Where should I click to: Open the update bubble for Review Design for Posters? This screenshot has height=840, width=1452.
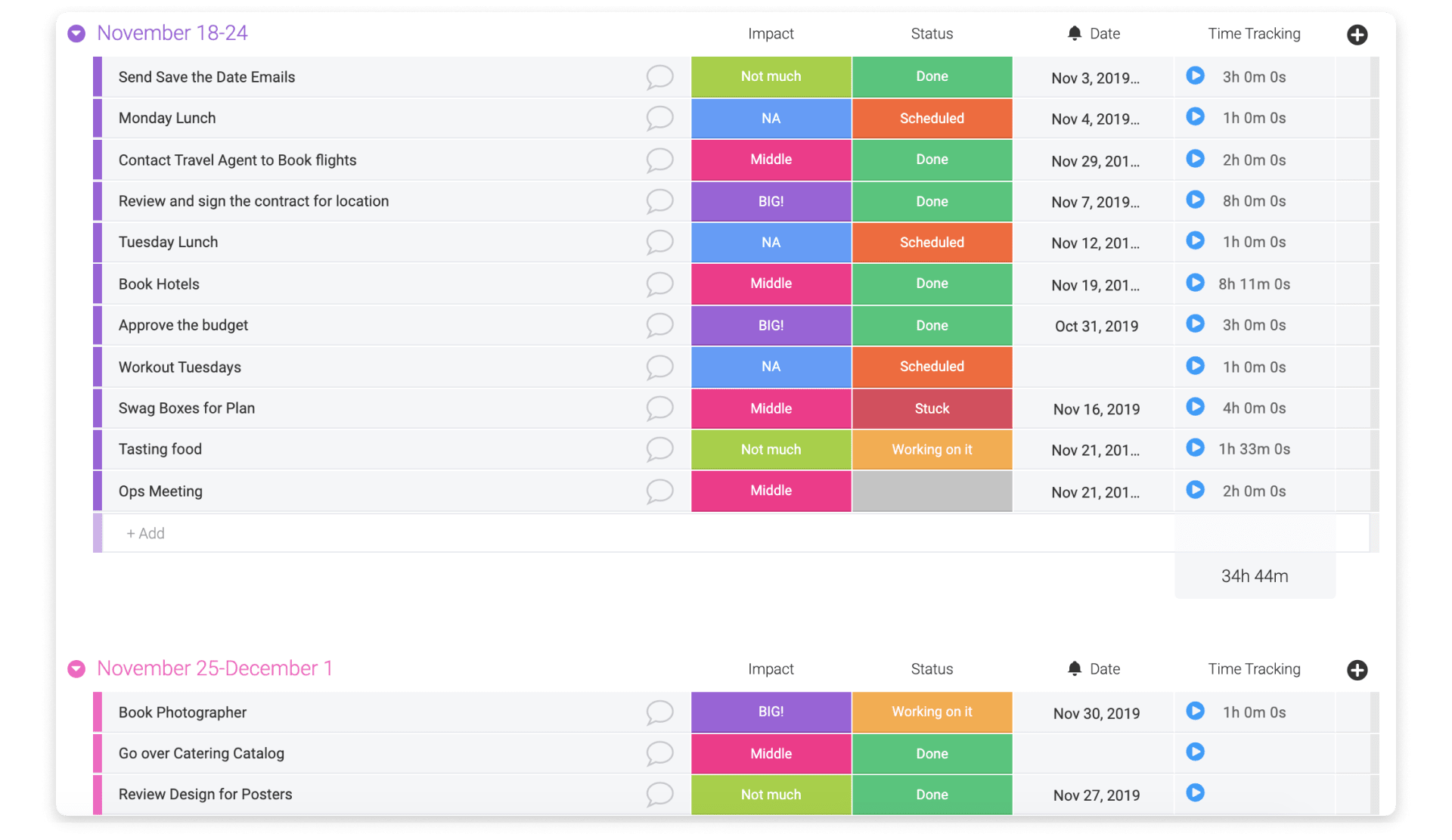pyautogui.click(x=659, y=794)
